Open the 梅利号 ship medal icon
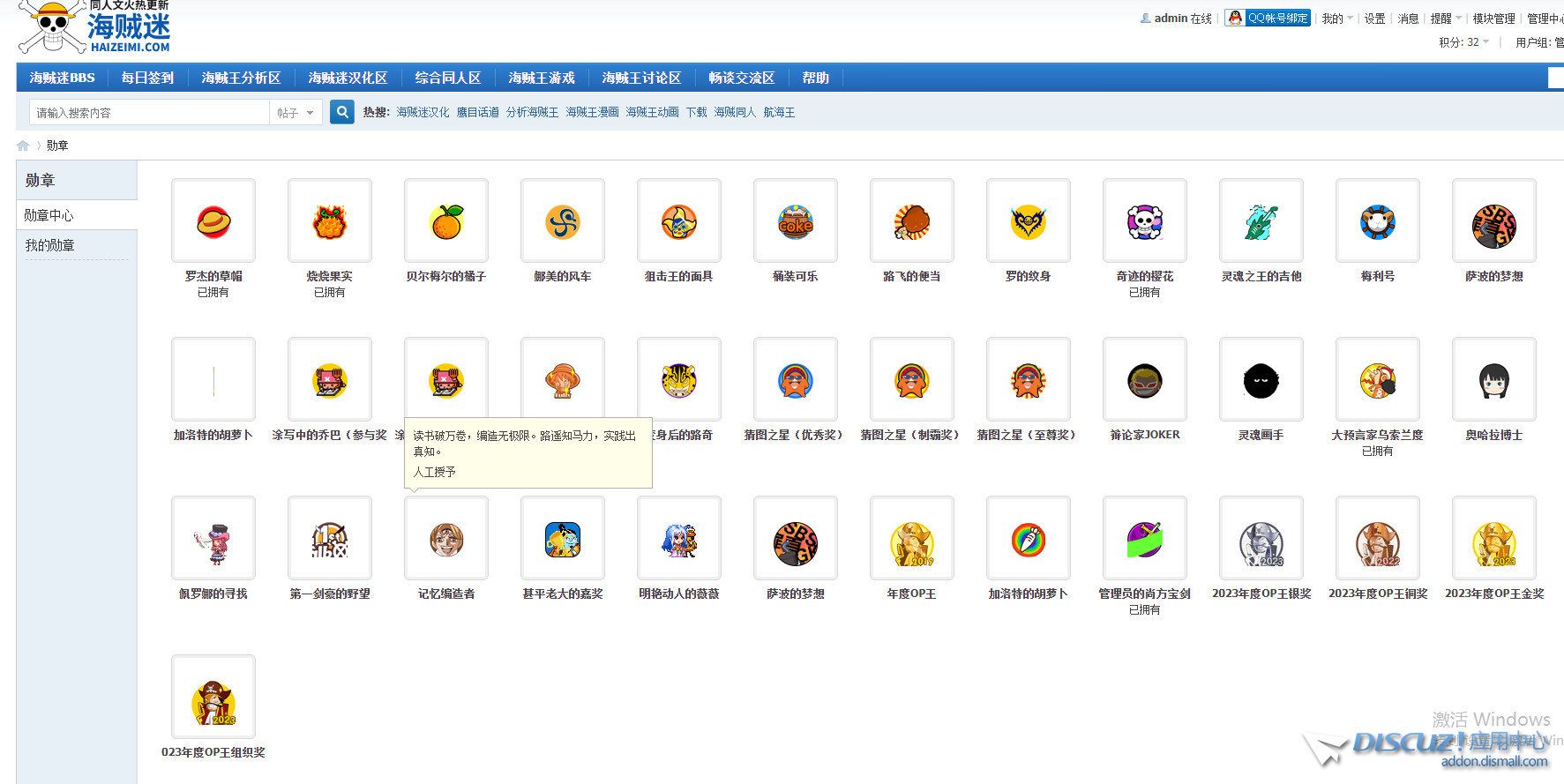 tap(1378, 221)
